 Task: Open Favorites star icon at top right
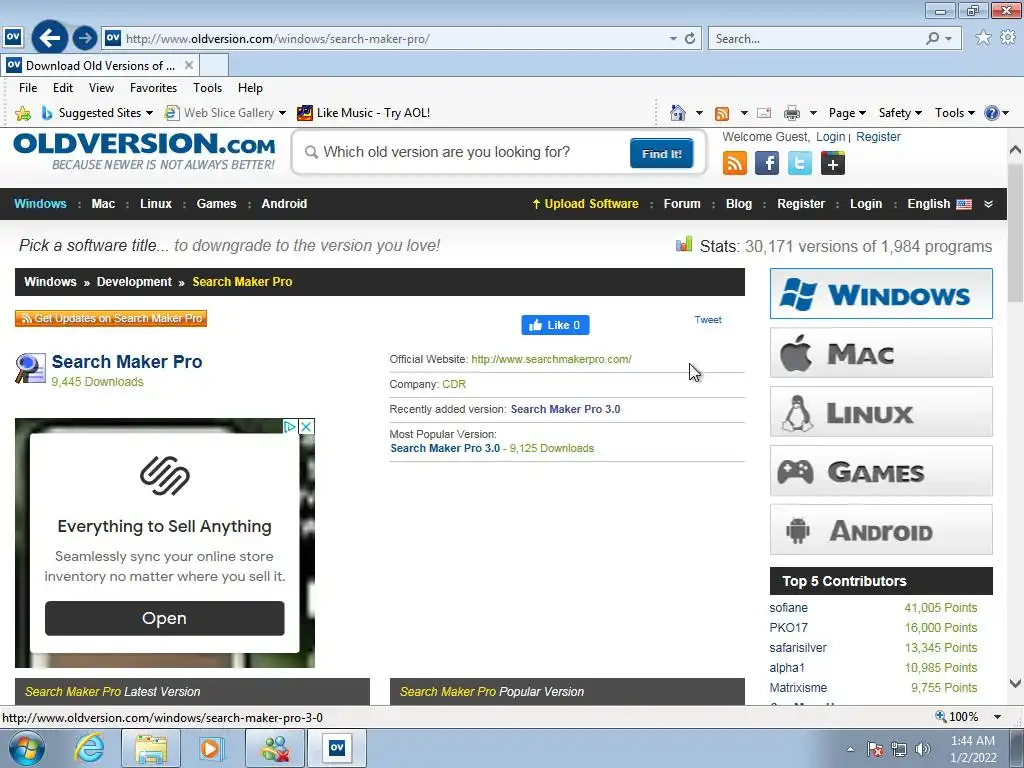click(983, 38)
